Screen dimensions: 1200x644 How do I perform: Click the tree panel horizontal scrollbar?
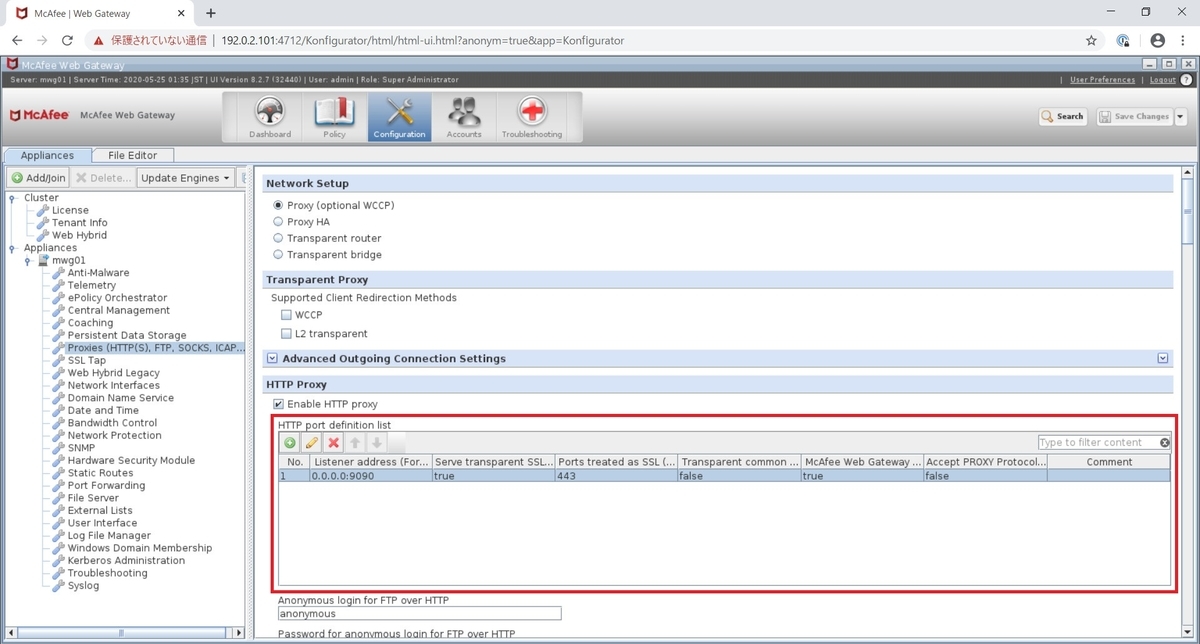[x=120, y=632]
